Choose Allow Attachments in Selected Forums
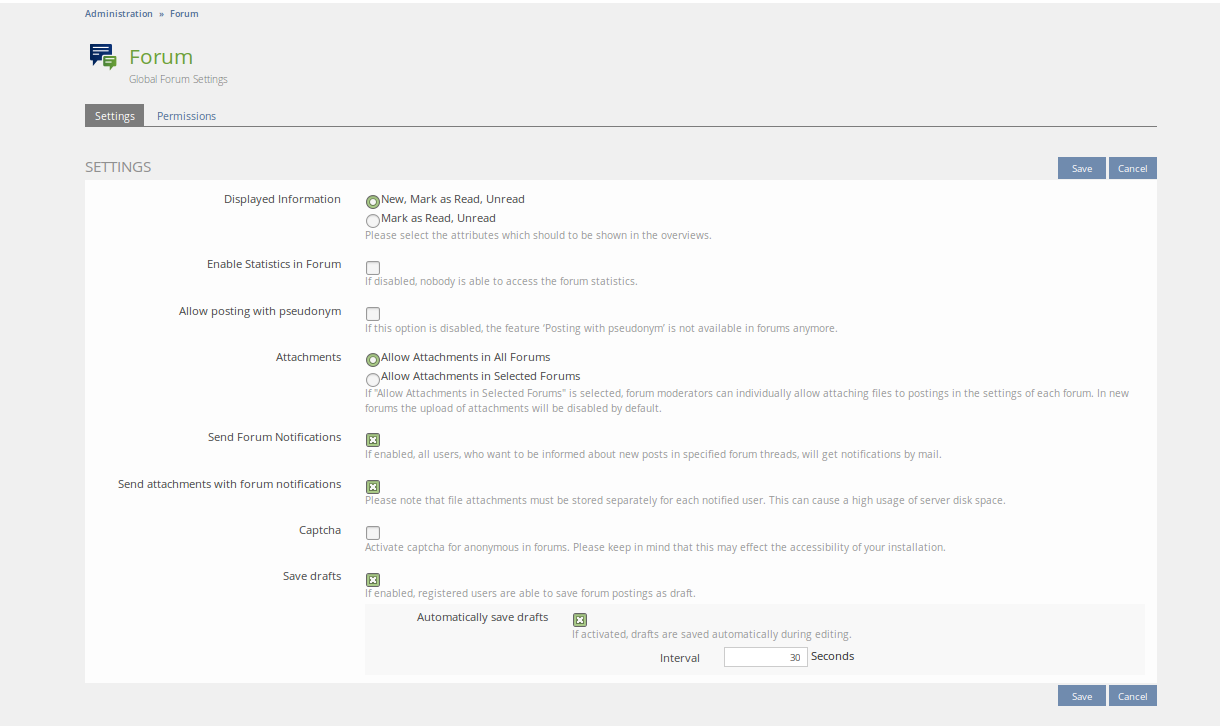 [373, 379]
